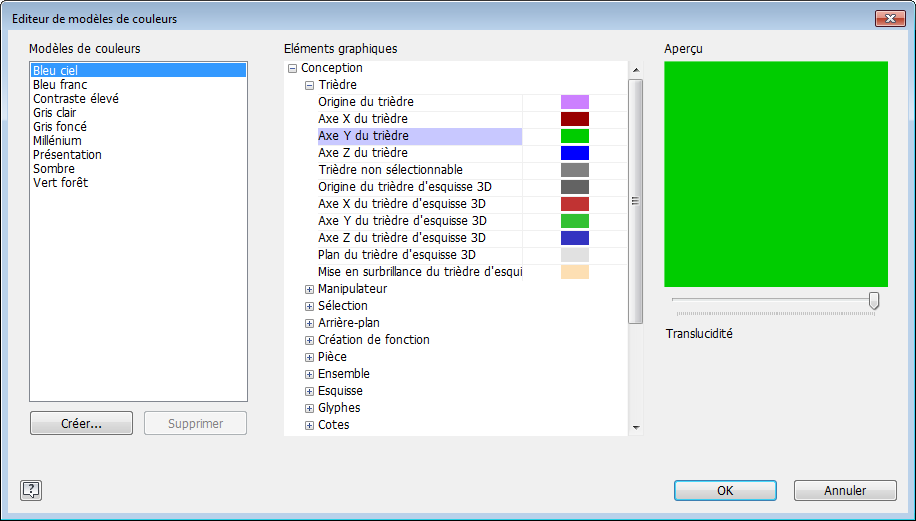Click the green swatch for Axe Y du trièdre
Image resolution: width=916 pixels, height=521 pixels.
pos(575,136)
